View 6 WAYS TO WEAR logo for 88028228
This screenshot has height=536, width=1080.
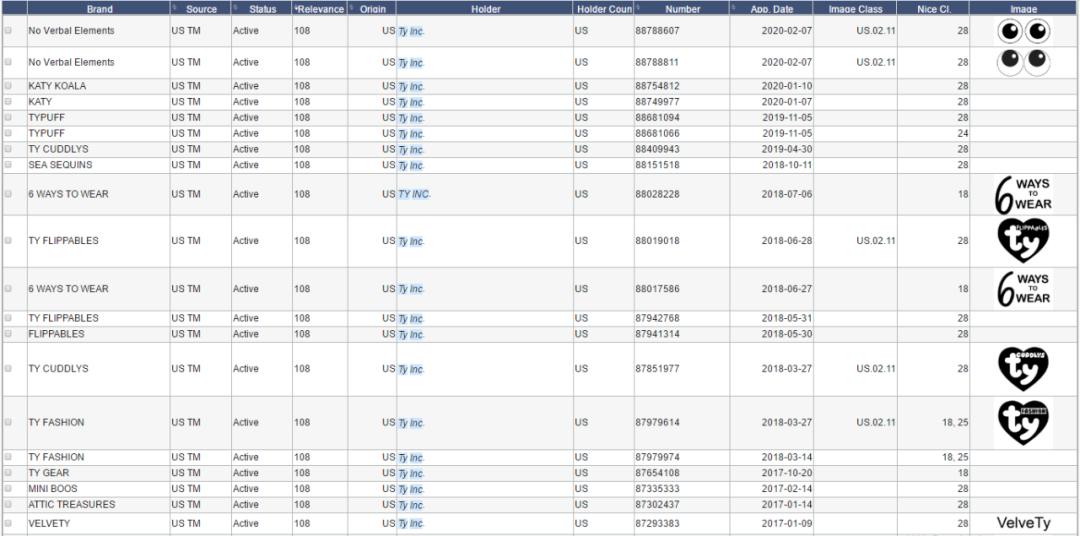1024,194
